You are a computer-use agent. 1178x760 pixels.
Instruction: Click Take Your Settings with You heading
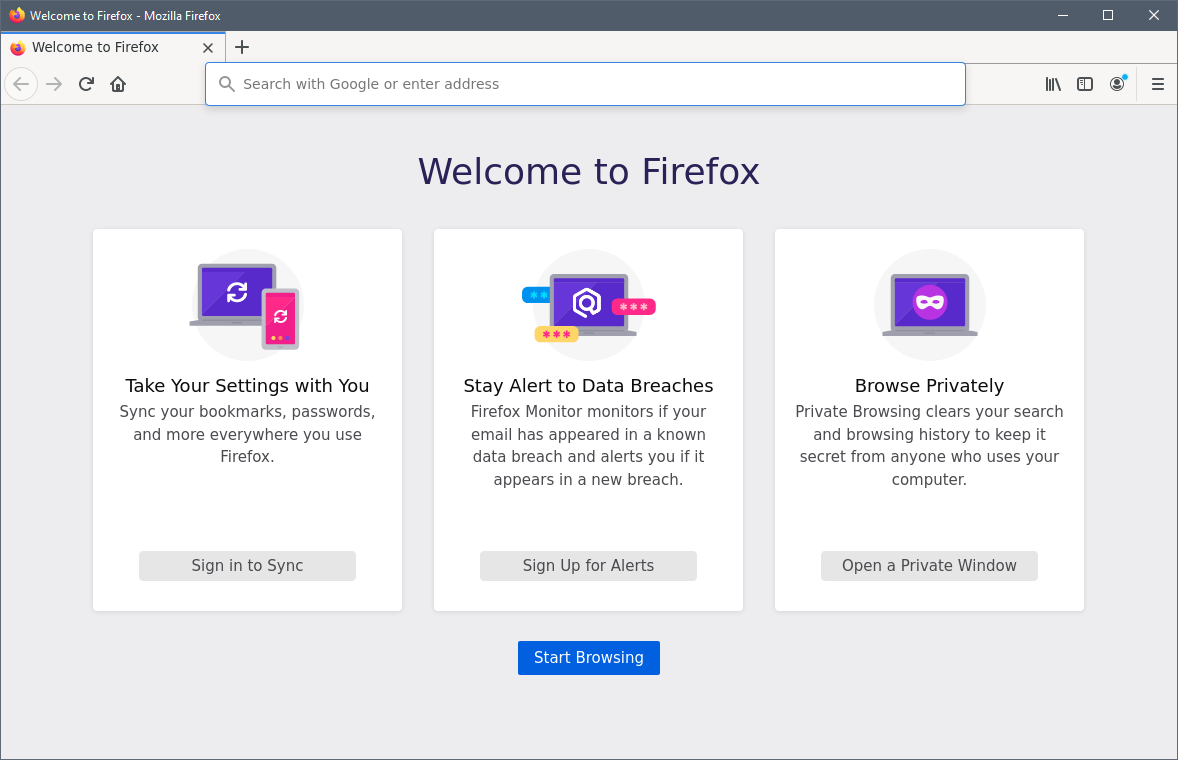click(247, 385)
